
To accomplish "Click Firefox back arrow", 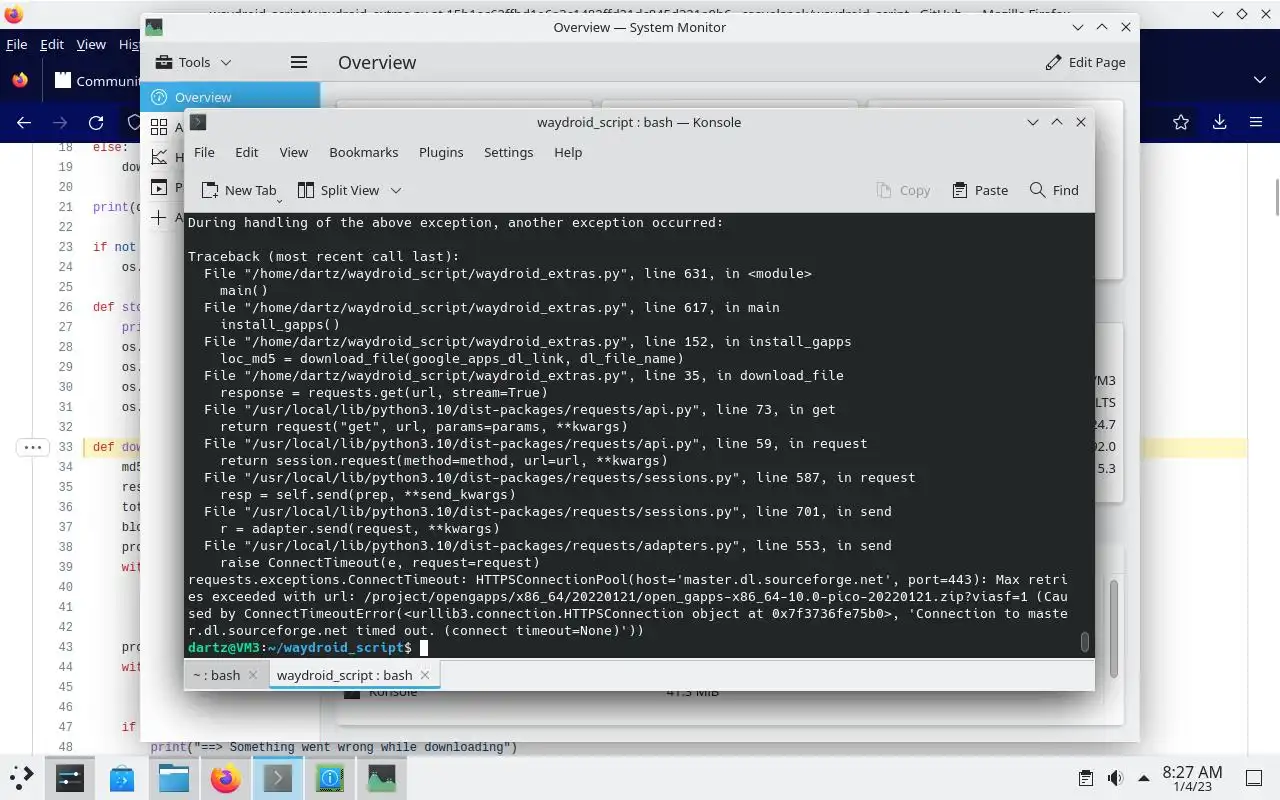I will [24, 122].
